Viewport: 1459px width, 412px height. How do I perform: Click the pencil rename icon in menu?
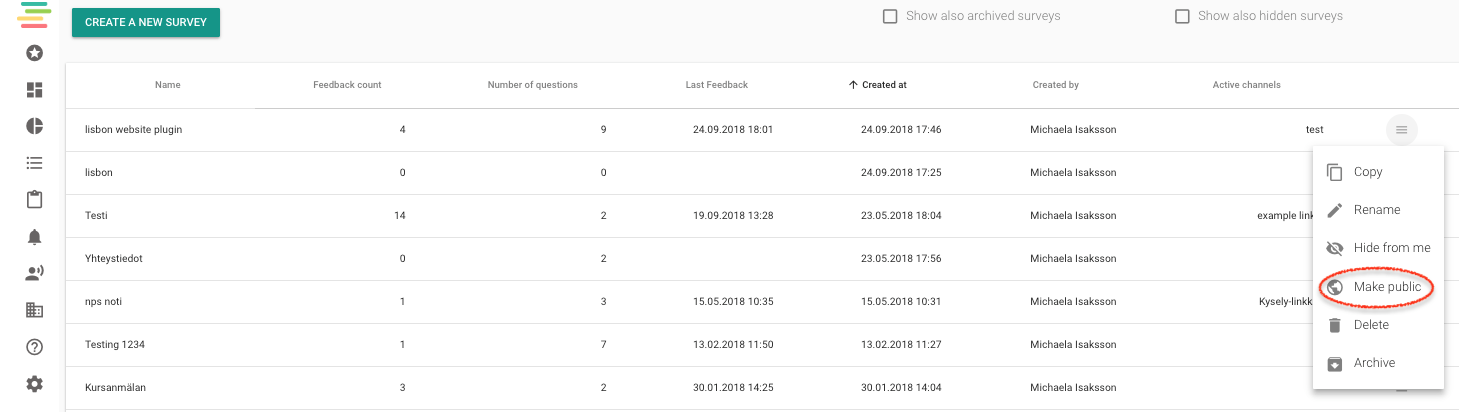tap(1334, 210)
